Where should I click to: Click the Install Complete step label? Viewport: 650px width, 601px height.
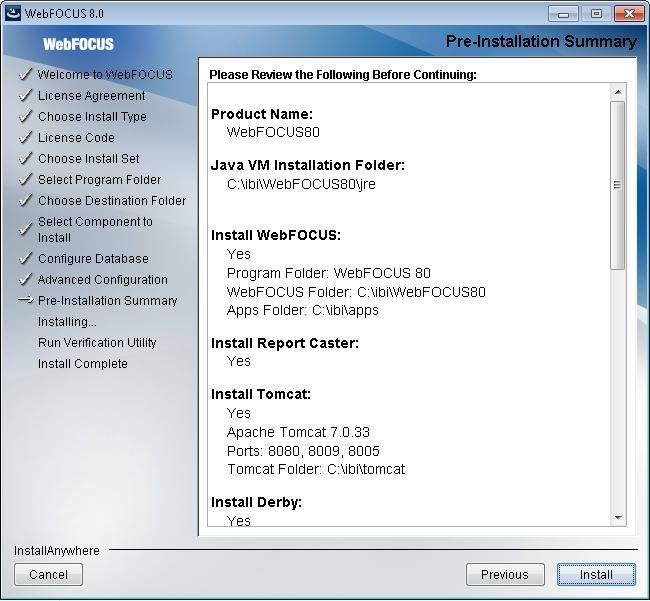pyautogui.click(x=83, y=364)
